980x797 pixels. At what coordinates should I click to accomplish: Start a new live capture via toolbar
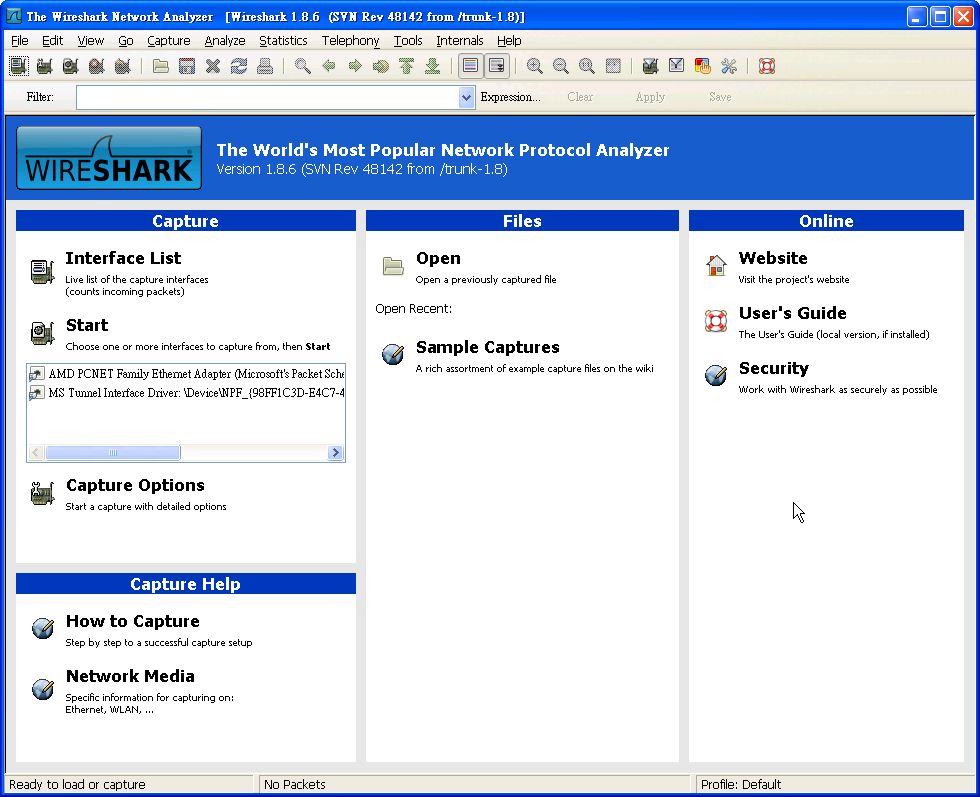71,66
